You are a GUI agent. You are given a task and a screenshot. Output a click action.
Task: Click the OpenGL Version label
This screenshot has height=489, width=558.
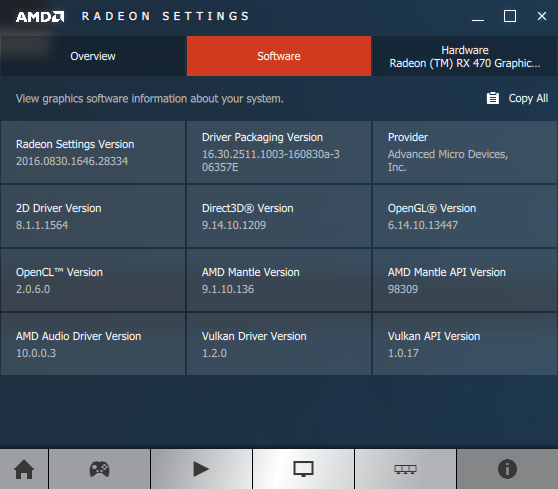pyautogui.click(x=432, y=208)
